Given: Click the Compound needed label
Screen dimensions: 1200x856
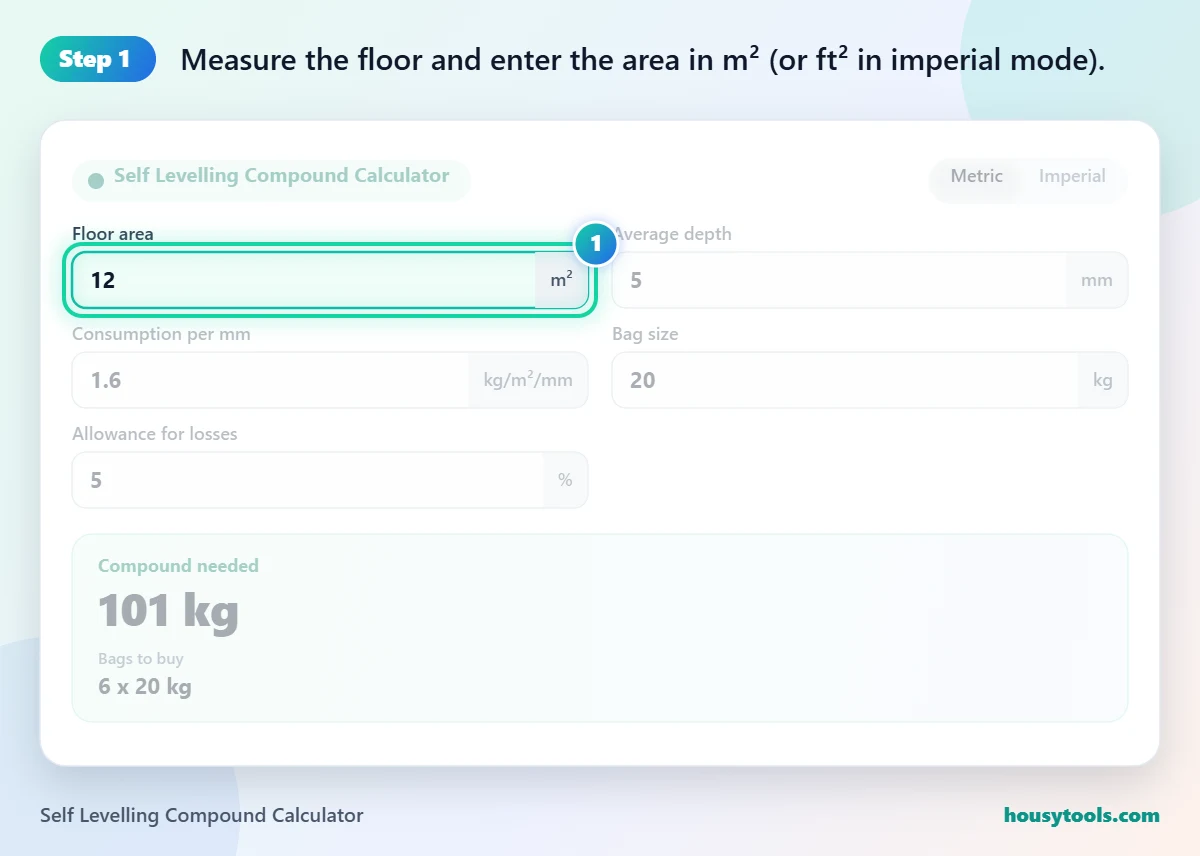Looking at the screenshot, I should click(x=178, y=566).
